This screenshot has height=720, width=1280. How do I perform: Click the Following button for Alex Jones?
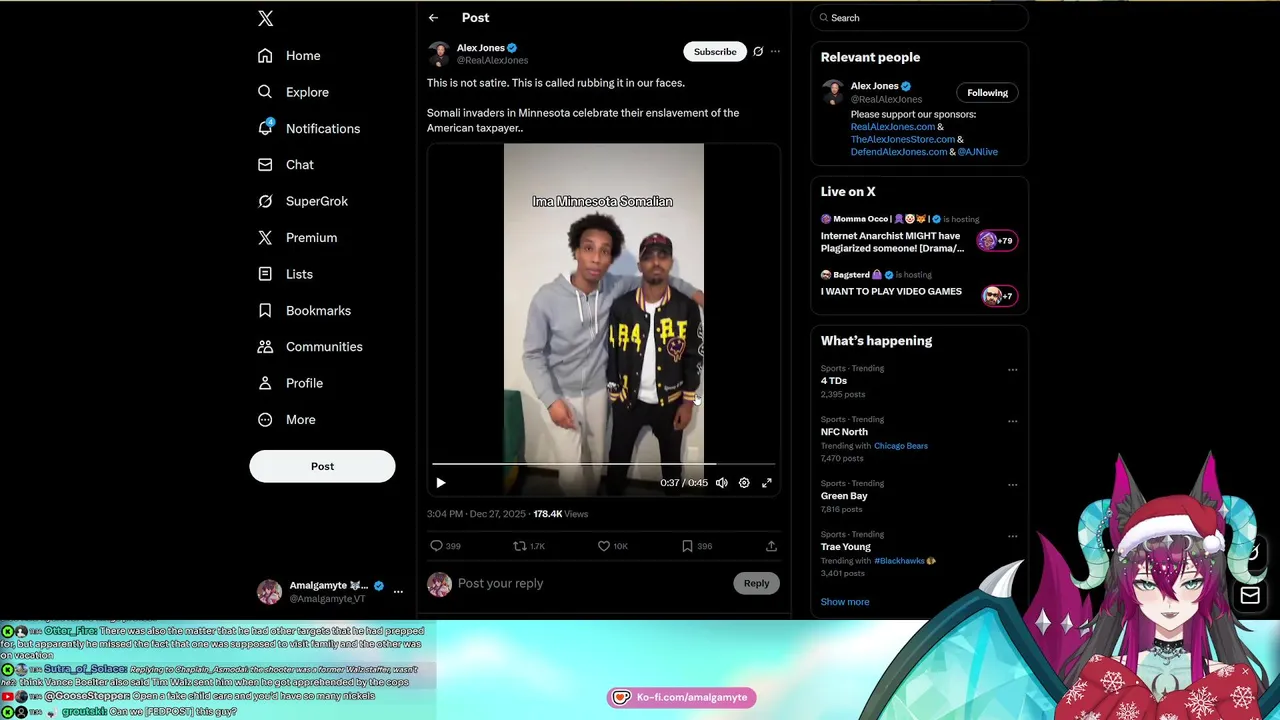pos(987,93)
